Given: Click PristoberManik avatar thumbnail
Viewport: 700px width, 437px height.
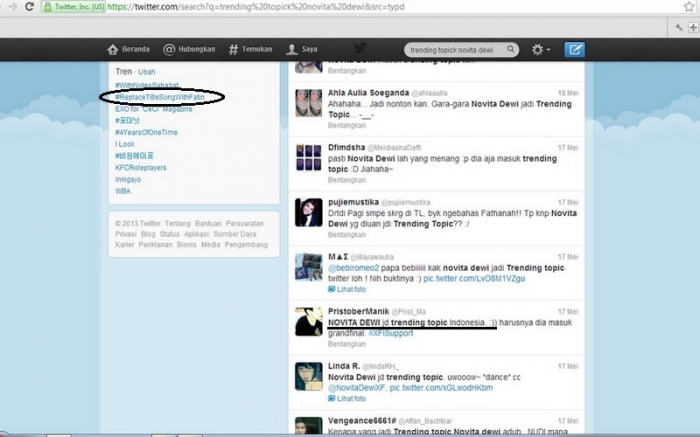Looking at the screenshot, I should [x=308, y=322].
